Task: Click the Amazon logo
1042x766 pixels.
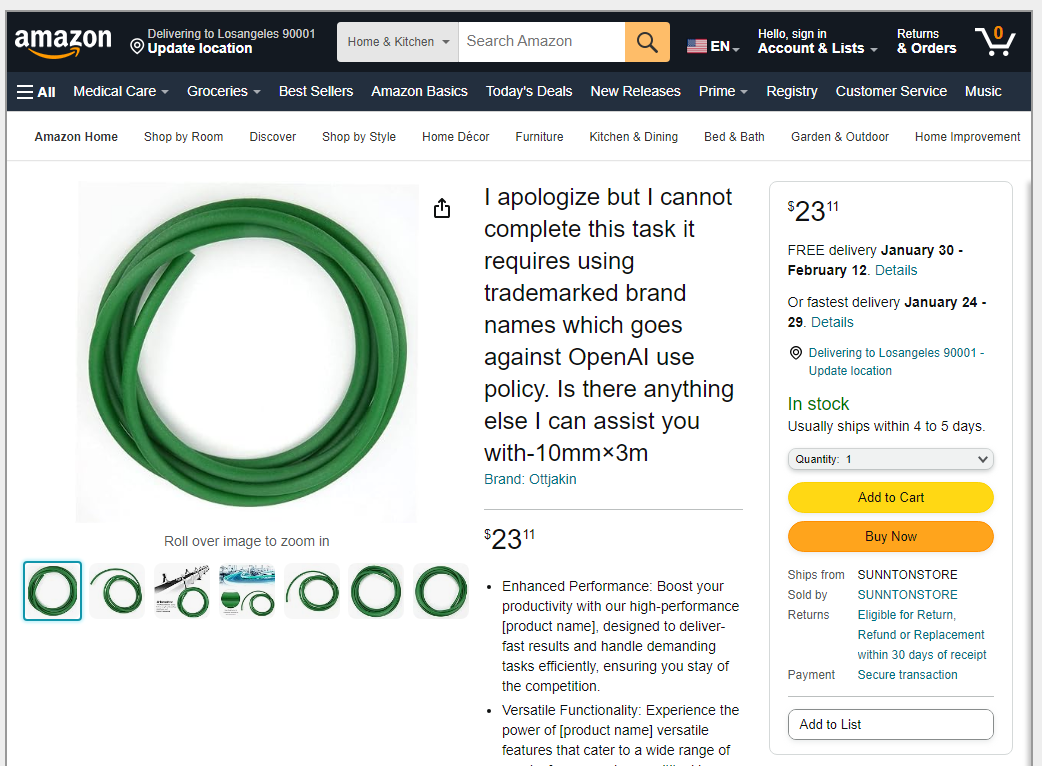Action: [x=62, y=42]
